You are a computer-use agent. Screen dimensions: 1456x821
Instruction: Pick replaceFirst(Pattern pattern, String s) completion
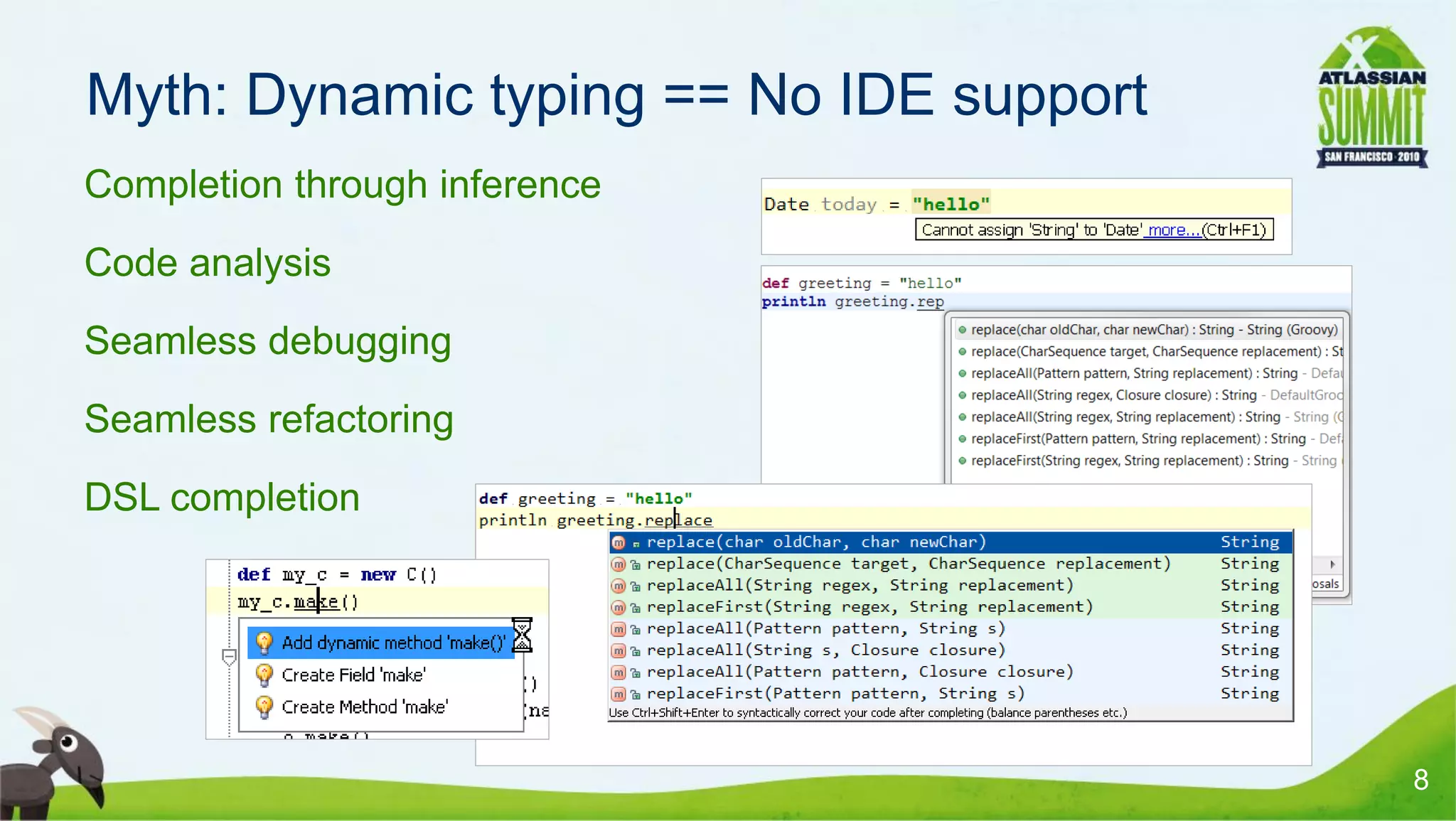[x=835, y=693]
